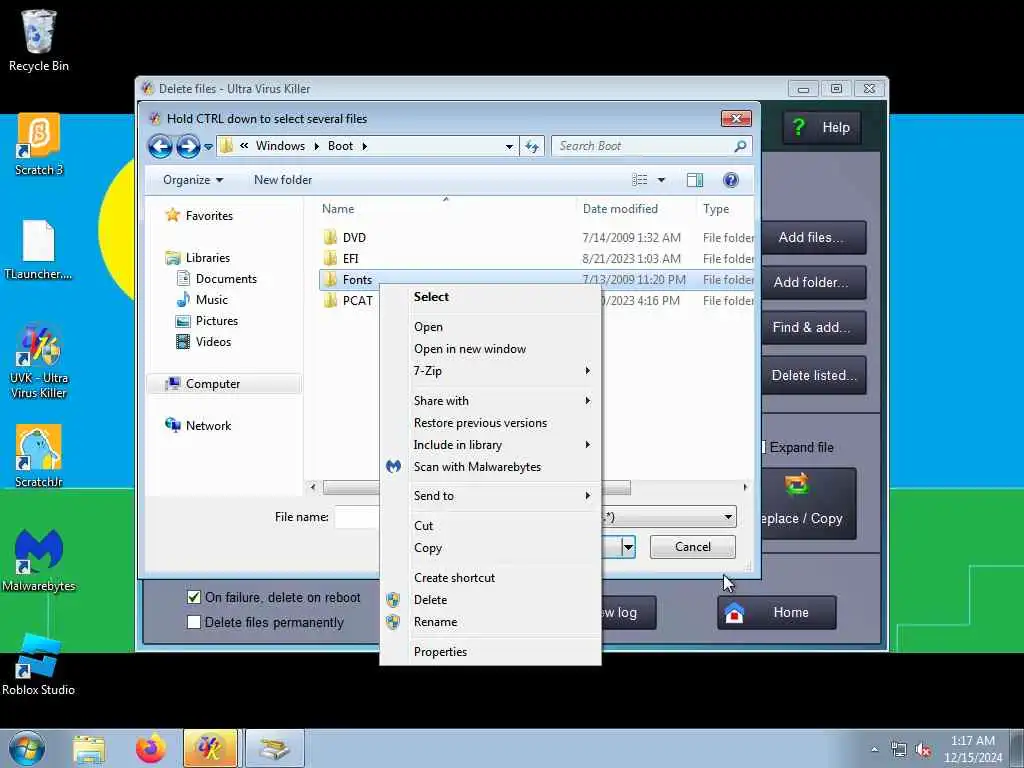Select Computer in the navigation pane
The image size is (1024, 768).
tap(224, 383)
